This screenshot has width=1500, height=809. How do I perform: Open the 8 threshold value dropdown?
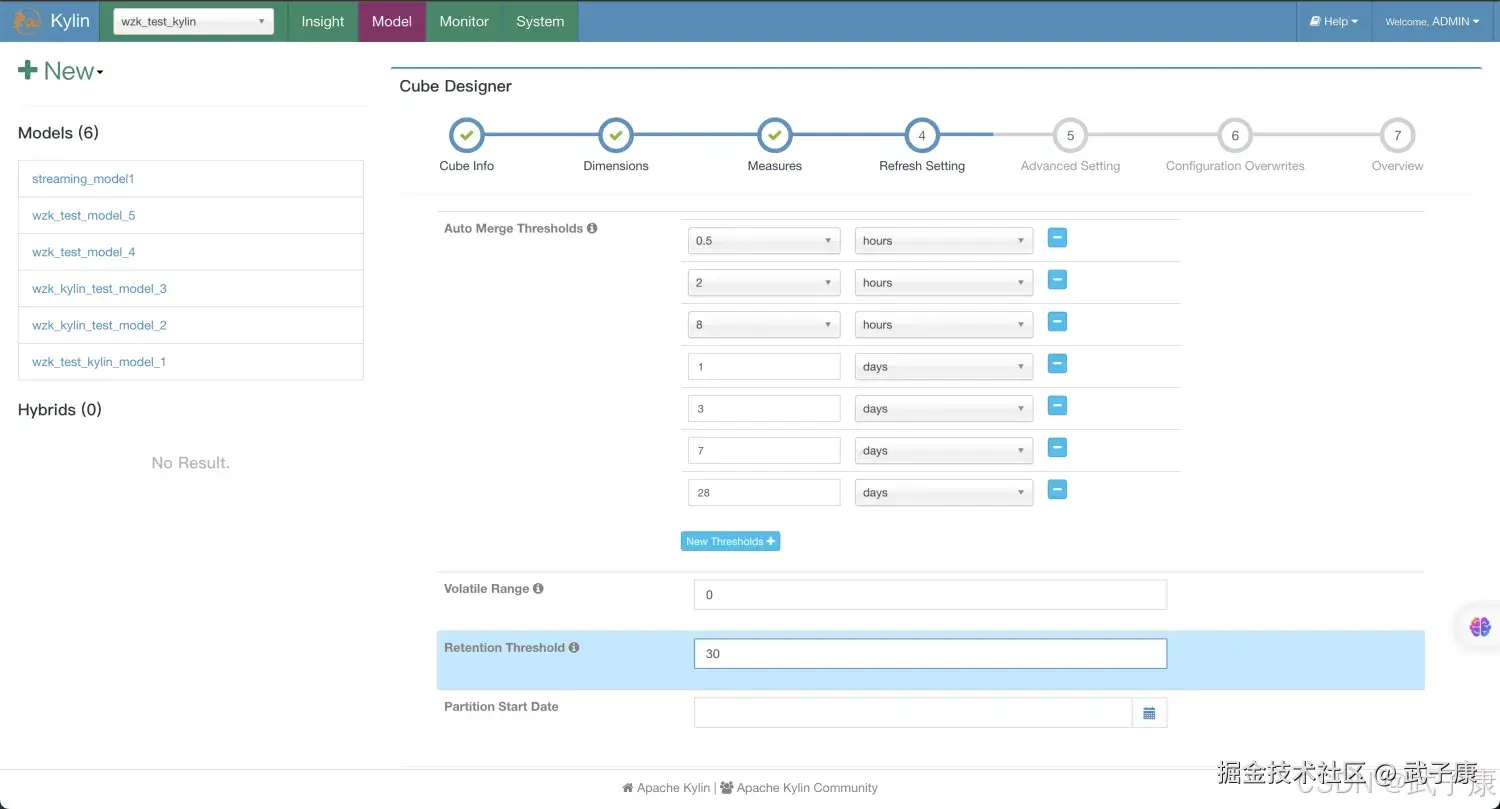[764, 325]
